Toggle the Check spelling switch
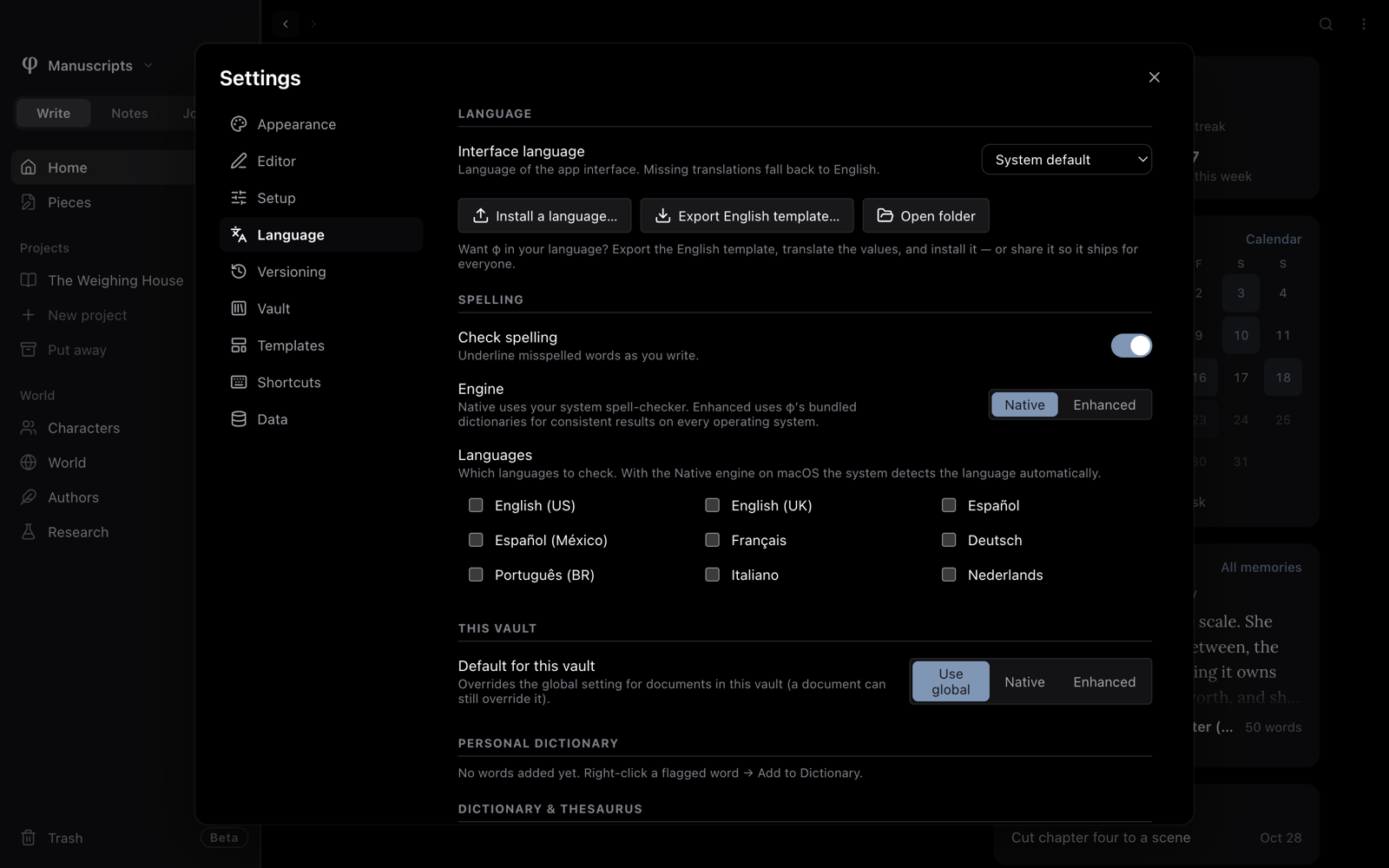Viewport: 1389px width, 868px height. (1131, 345)
